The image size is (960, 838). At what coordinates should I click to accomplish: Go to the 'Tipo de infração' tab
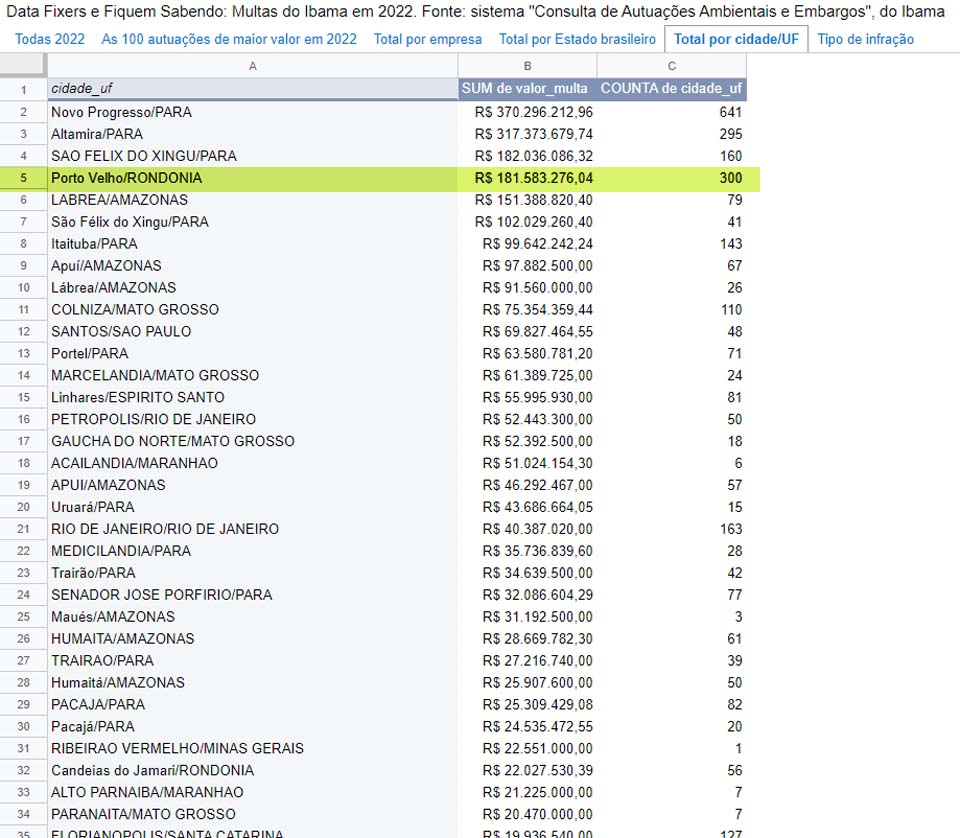pyautogui.click(x=865, y=39)
